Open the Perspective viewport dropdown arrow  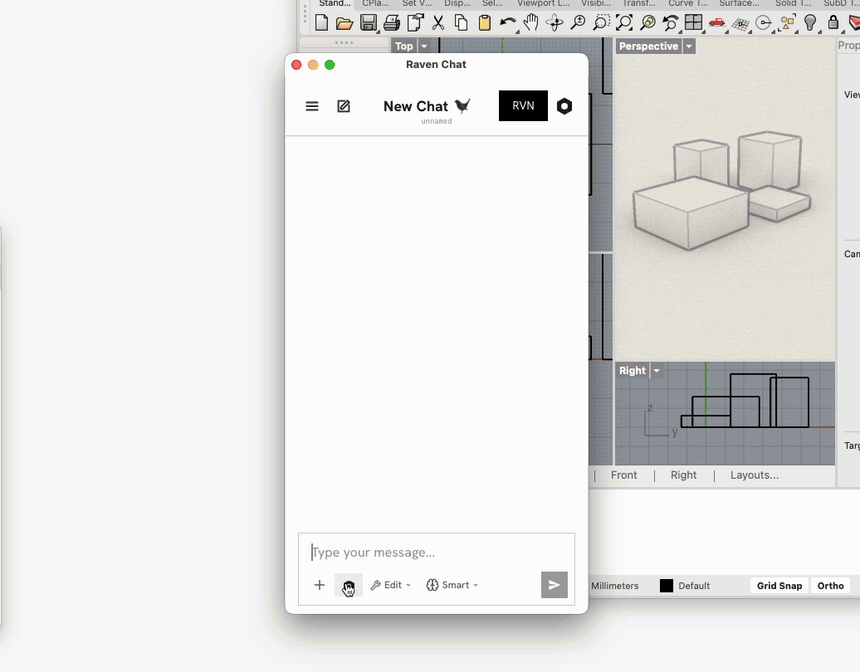click(689, 46)
